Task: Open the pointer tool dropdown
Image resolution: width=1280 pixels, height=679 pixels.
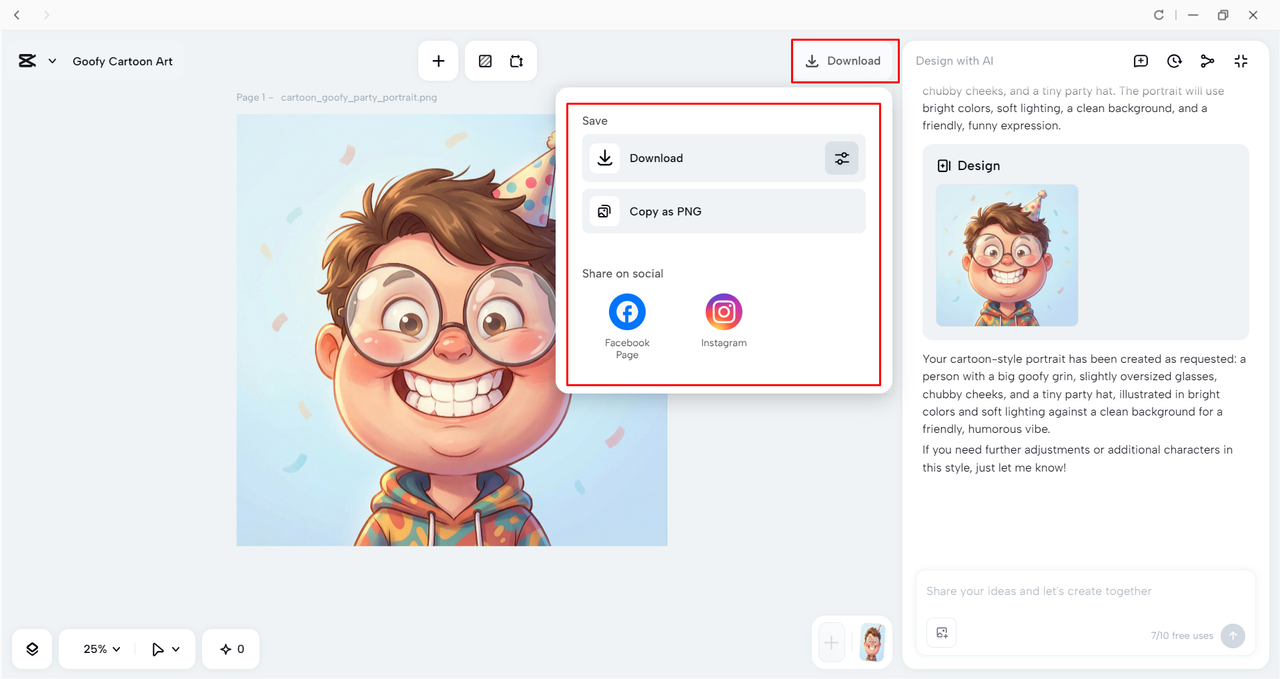Action: (166, 649)
